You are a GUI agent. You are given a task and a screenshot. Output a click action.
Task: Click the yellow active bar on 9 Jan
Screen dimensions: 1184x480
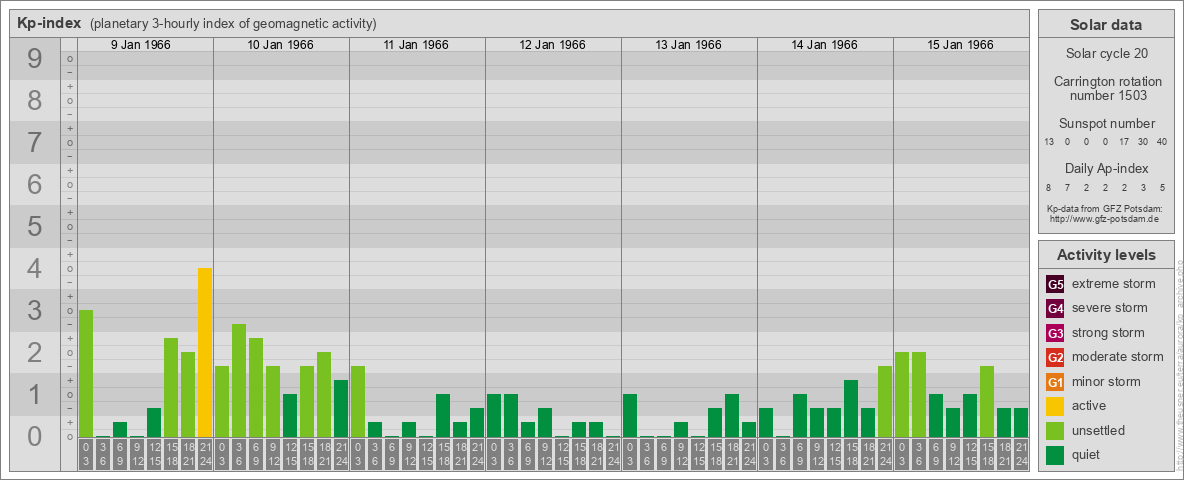[205, 352]
